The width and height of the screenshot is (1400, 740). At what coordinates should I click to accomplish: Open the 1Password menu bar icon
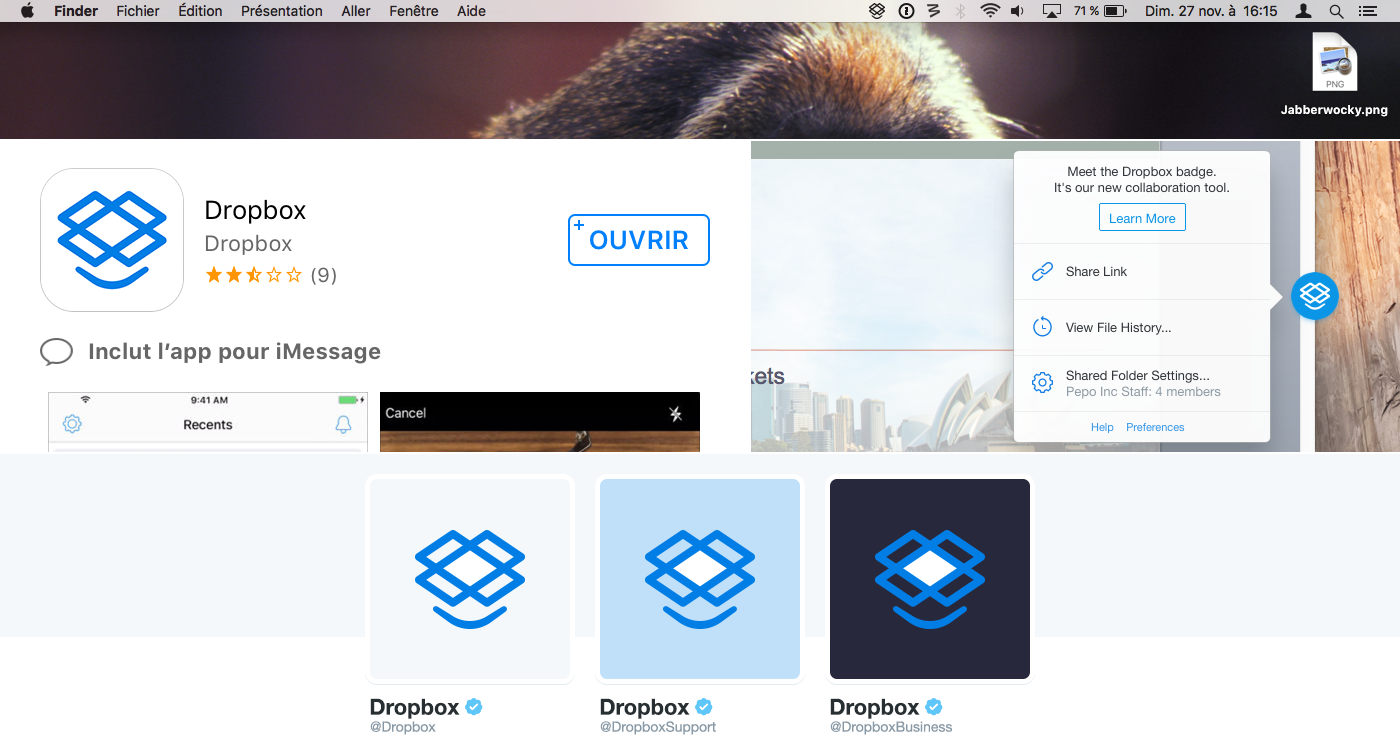[x=906, y=11]
